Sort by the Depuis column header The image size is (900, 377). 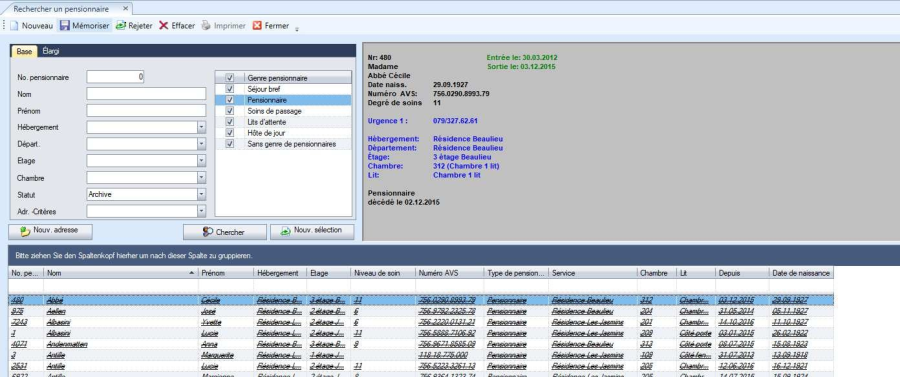click(x=742, y=274)
